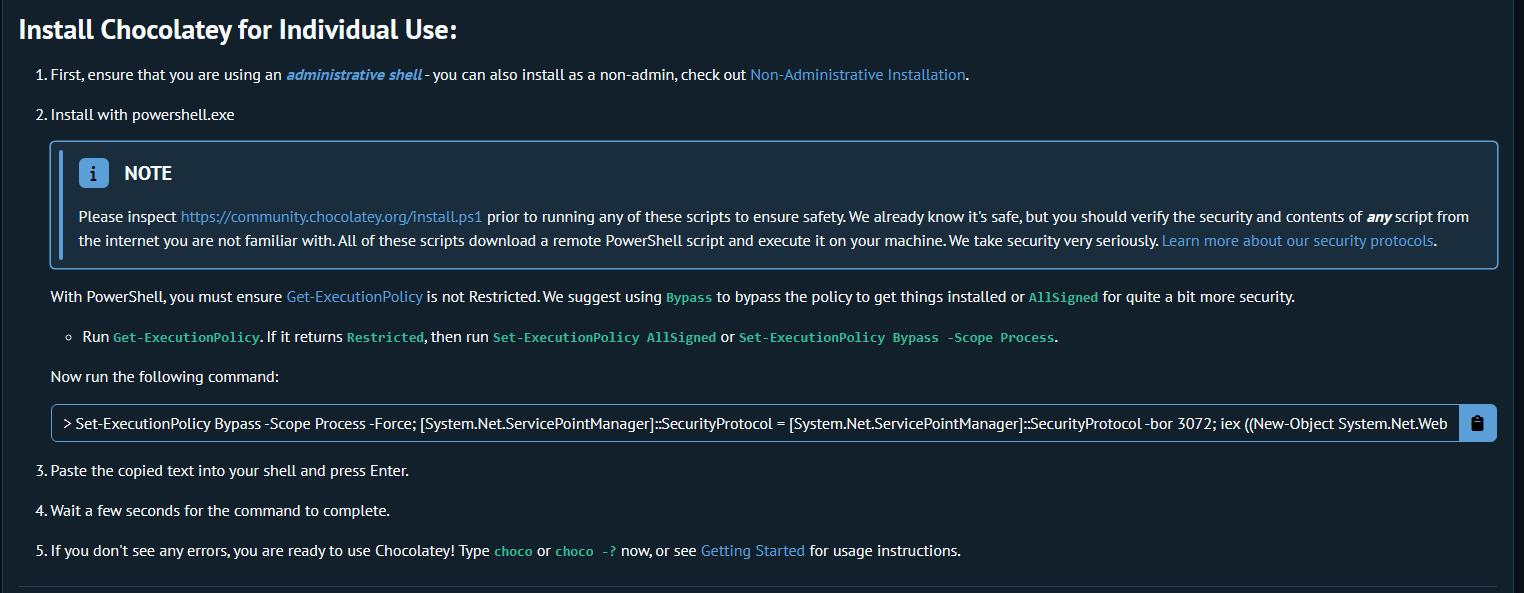The height and width of the screenshot is (593, 1524).
Task: Click the 'Install with powershell.exe' step text
Action: (142, 115)
